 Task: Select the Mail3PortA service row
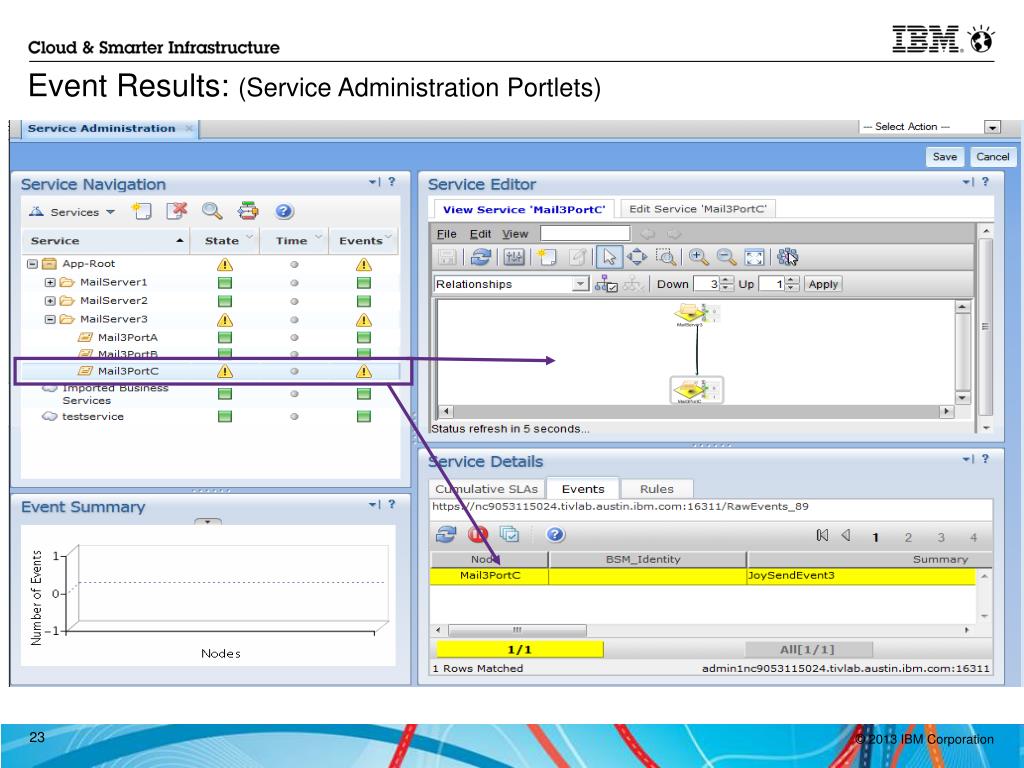coord(209,338)
